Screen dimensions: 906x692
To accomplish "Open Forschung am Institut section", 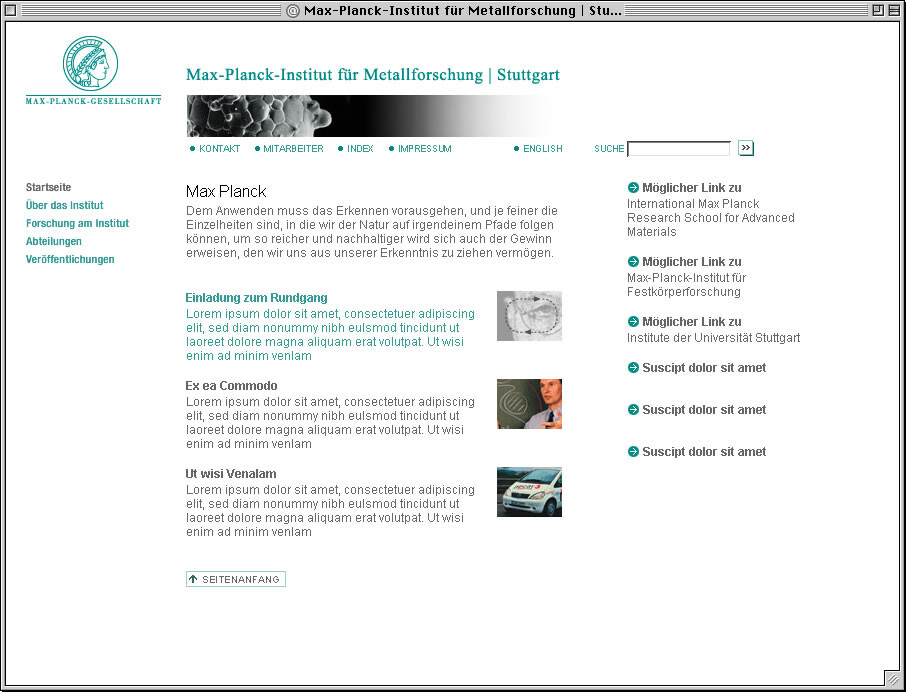I will 77,223.
